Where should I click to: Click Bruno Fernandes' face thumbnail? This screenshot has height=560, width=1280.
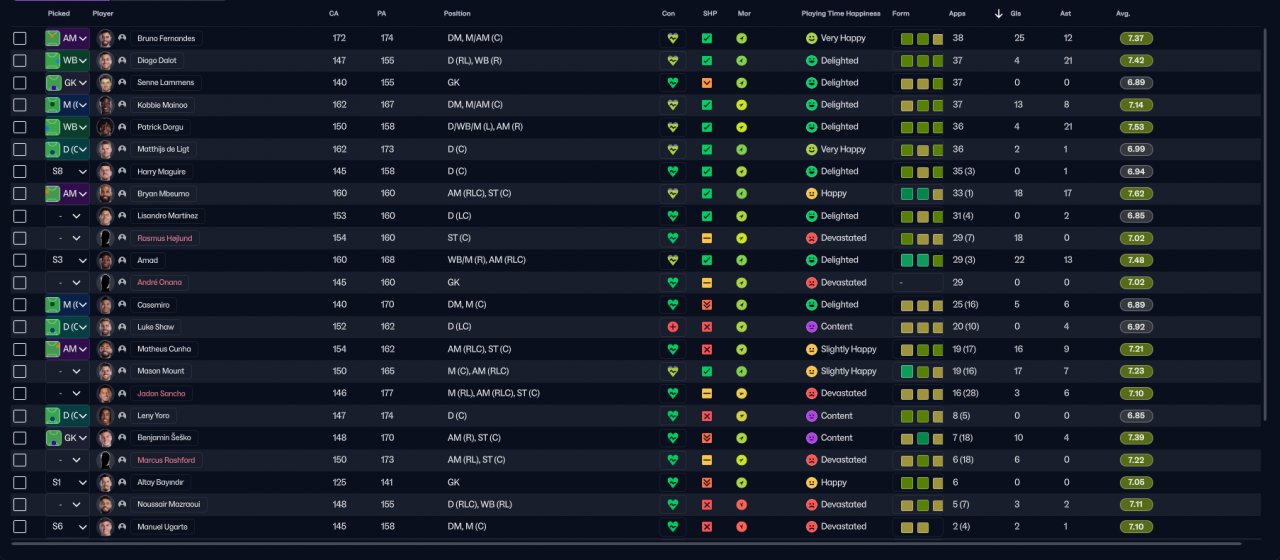(105, 38)
